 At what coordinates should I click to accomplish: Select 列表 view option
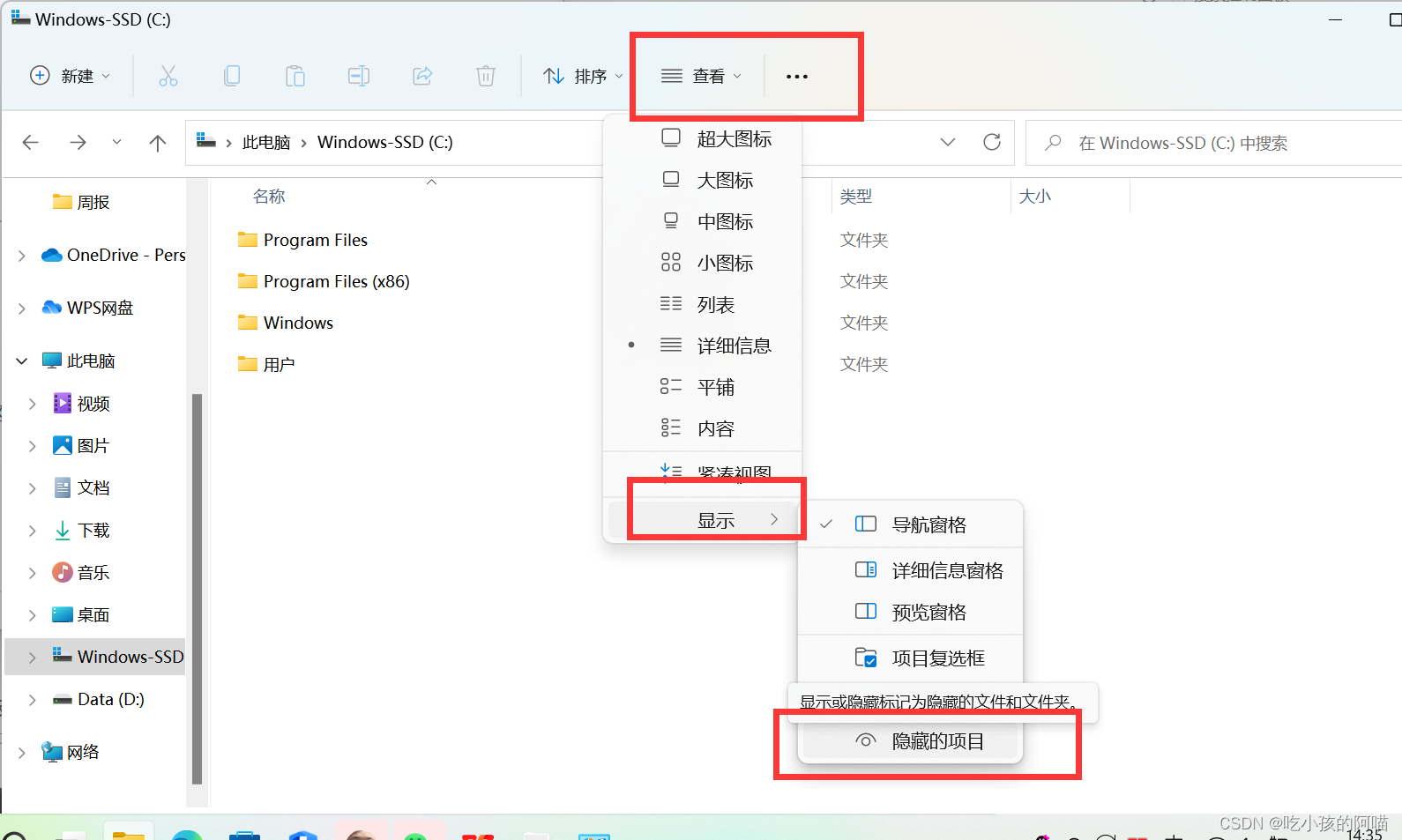tap(703, 305)
